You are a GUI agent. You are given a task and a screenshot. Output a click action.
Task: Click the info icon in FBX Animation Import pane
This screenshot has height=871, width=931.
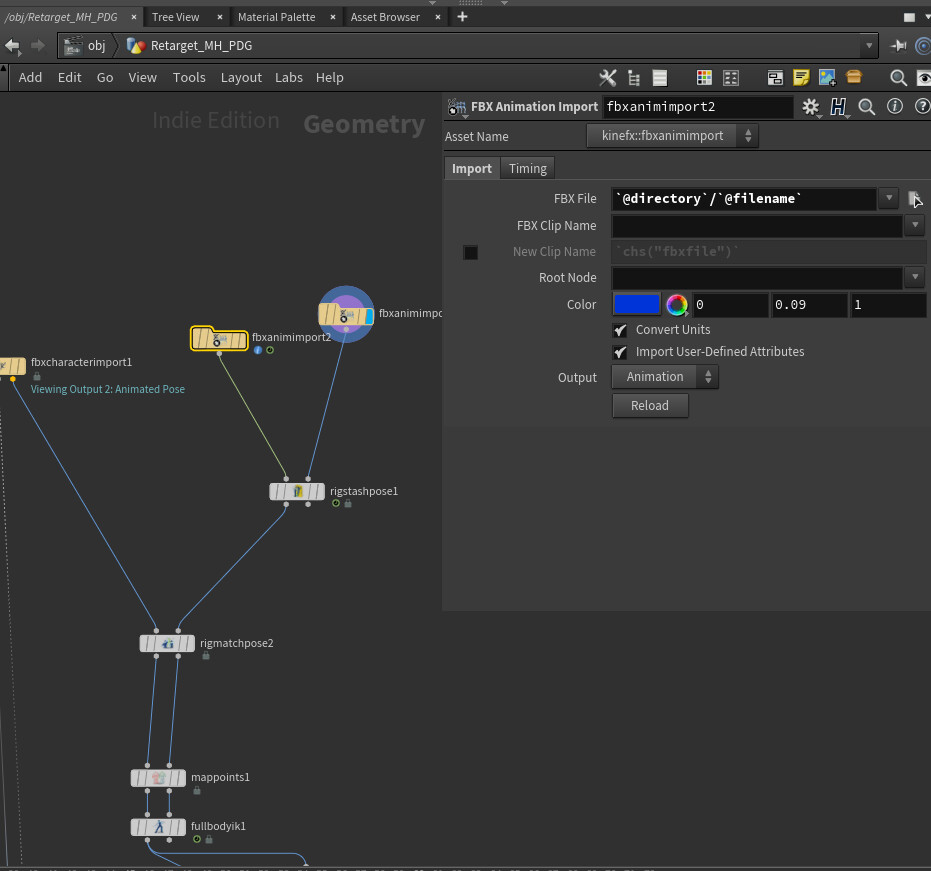(x=895, y=106)
